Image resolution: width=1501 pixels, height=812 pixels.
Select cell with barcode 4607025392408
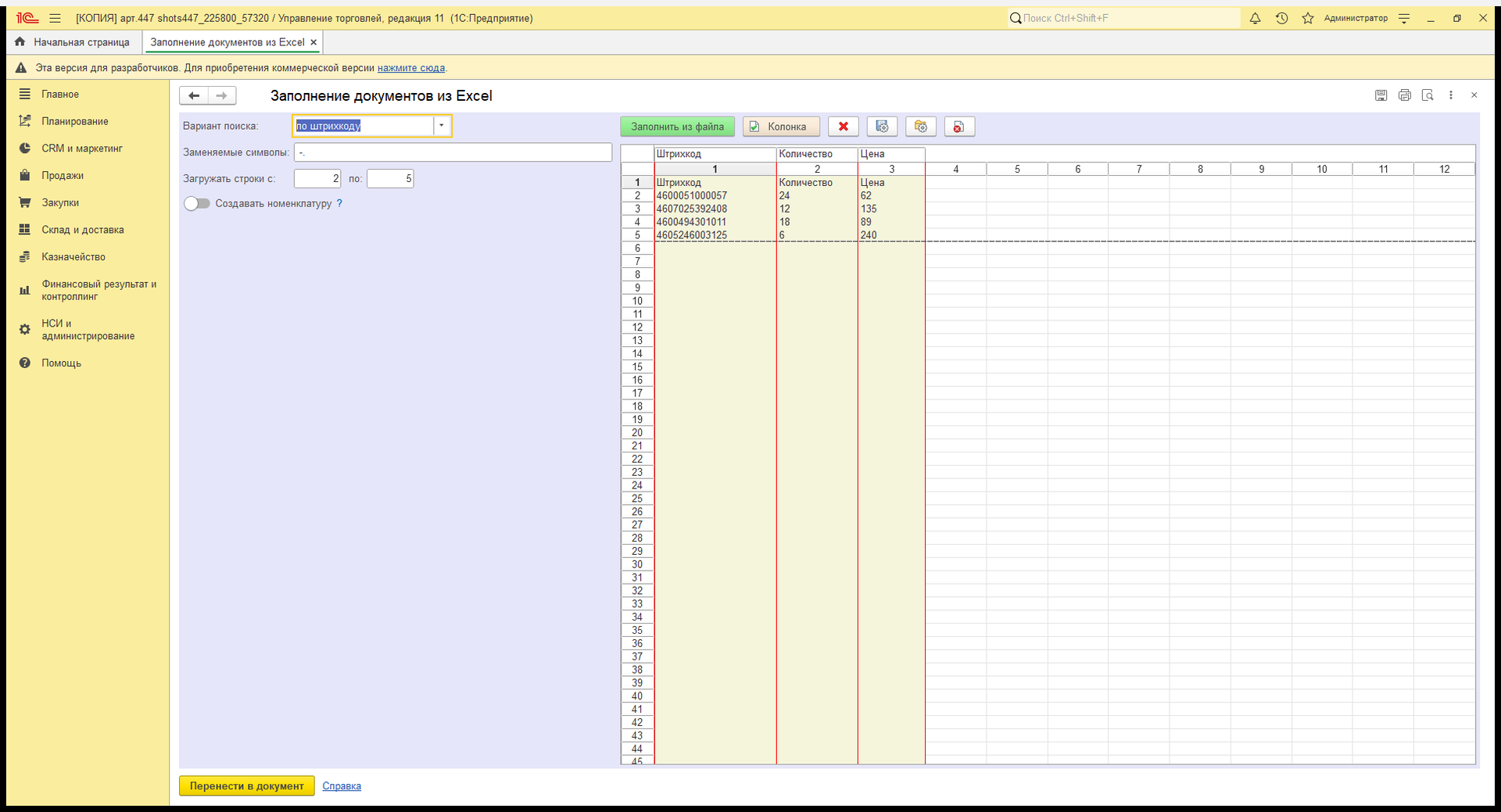pos(715,209)
